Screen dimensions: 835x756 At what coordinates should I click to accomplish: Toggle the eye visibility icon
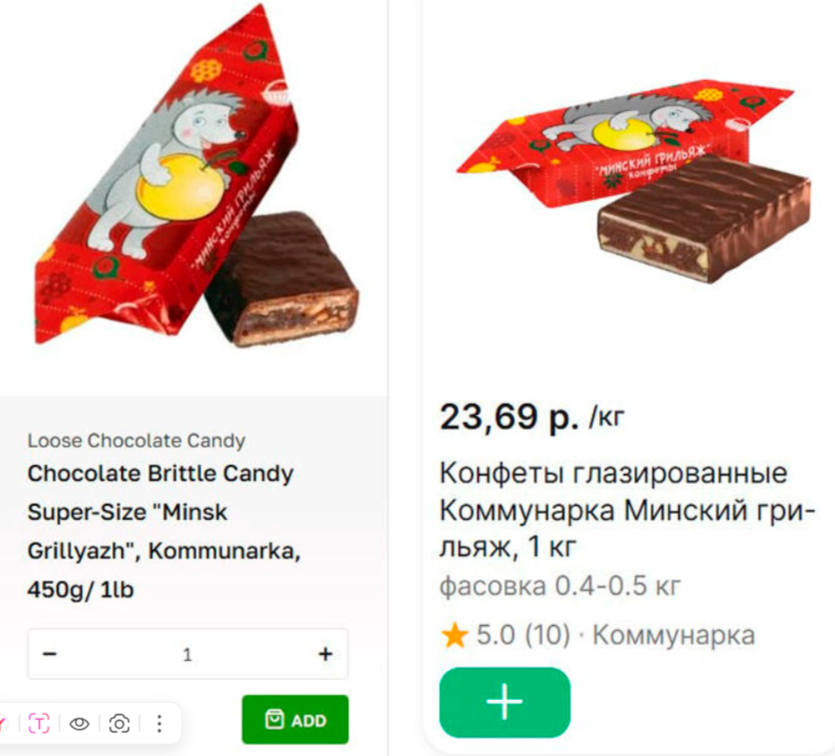[79, 724]
